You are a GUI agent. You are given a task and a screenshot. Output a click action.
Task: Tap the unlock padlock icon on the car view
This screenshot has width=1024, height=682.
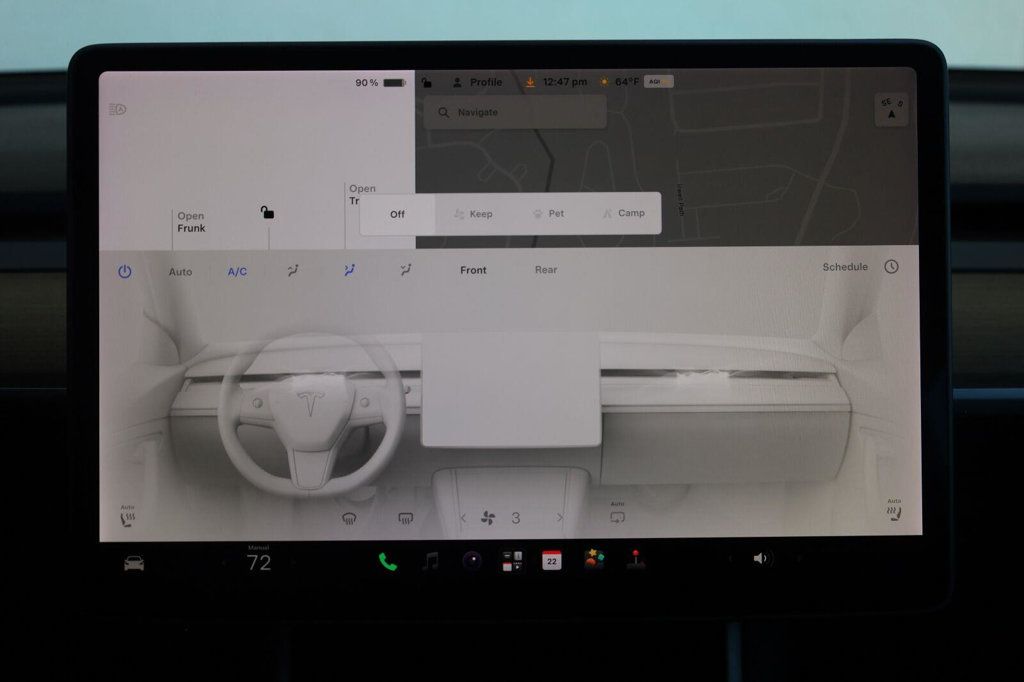coord(267,212)
